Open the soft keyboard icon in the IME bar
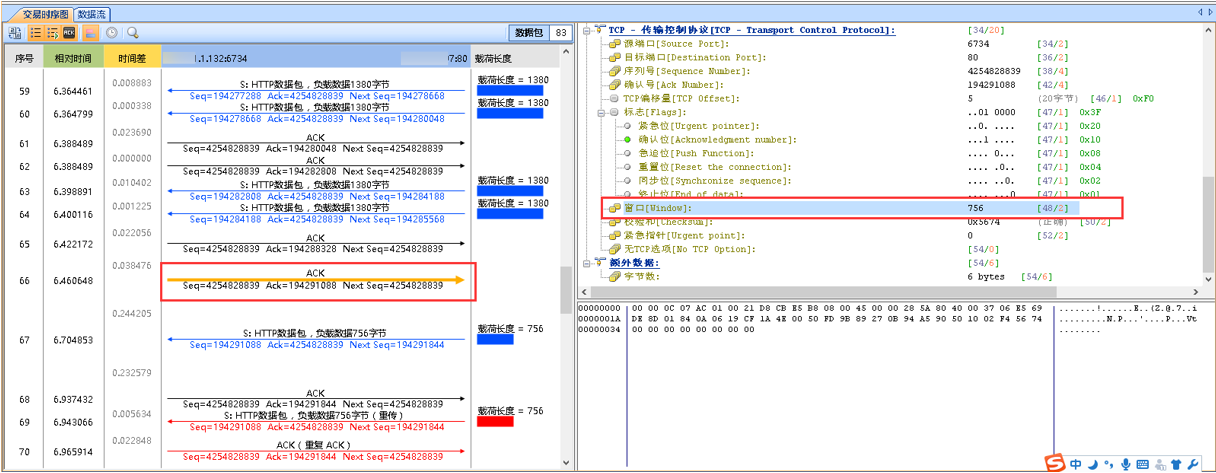Screen dimensions: 1216x473 [1142, 464]
